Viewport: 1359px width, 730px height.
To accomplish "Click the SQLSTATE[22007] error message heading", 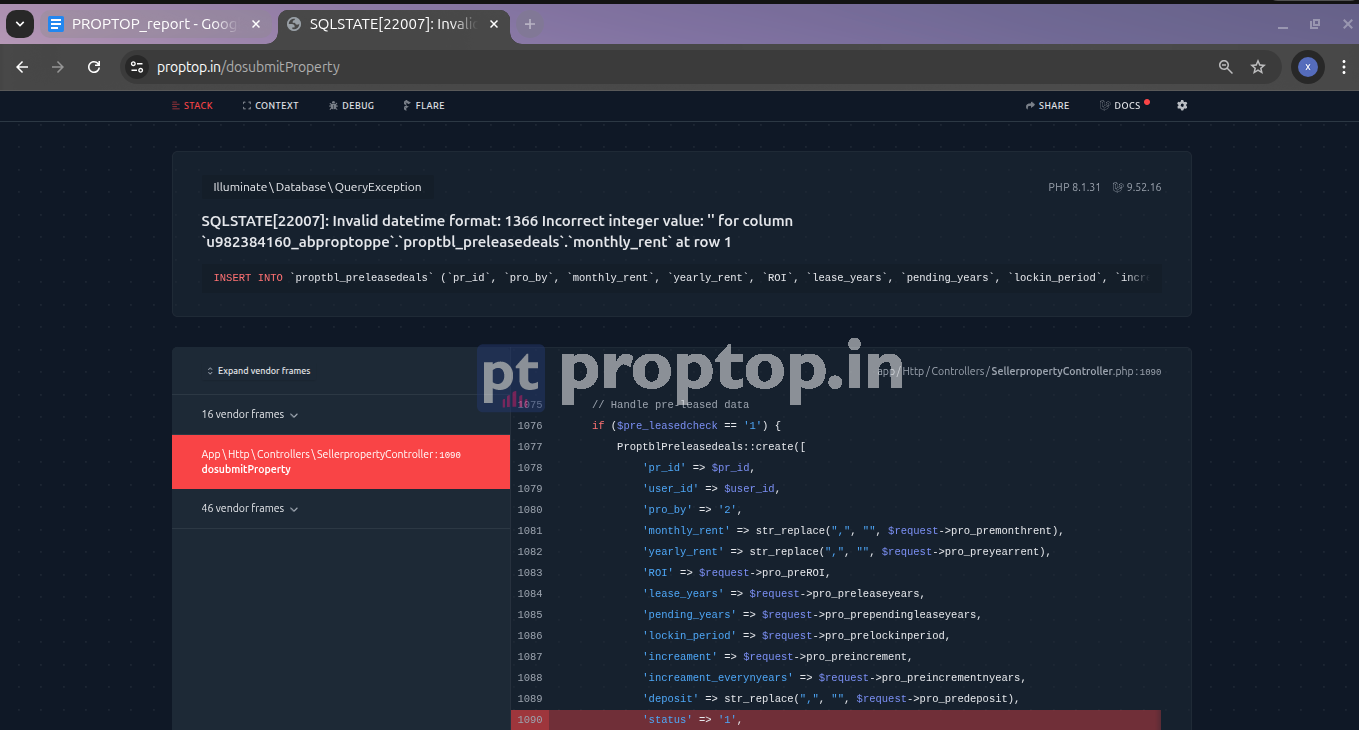I will [x=497, y=231].
